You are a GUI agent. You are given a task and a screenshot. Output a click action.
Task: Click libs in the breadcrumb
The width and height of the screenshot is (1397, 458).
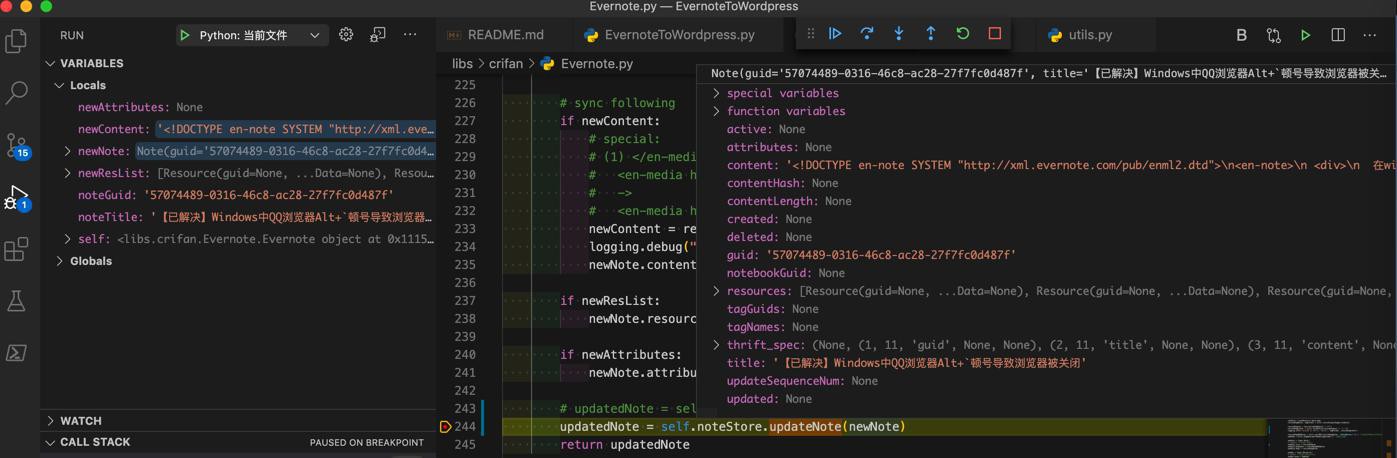coord(462,63)
